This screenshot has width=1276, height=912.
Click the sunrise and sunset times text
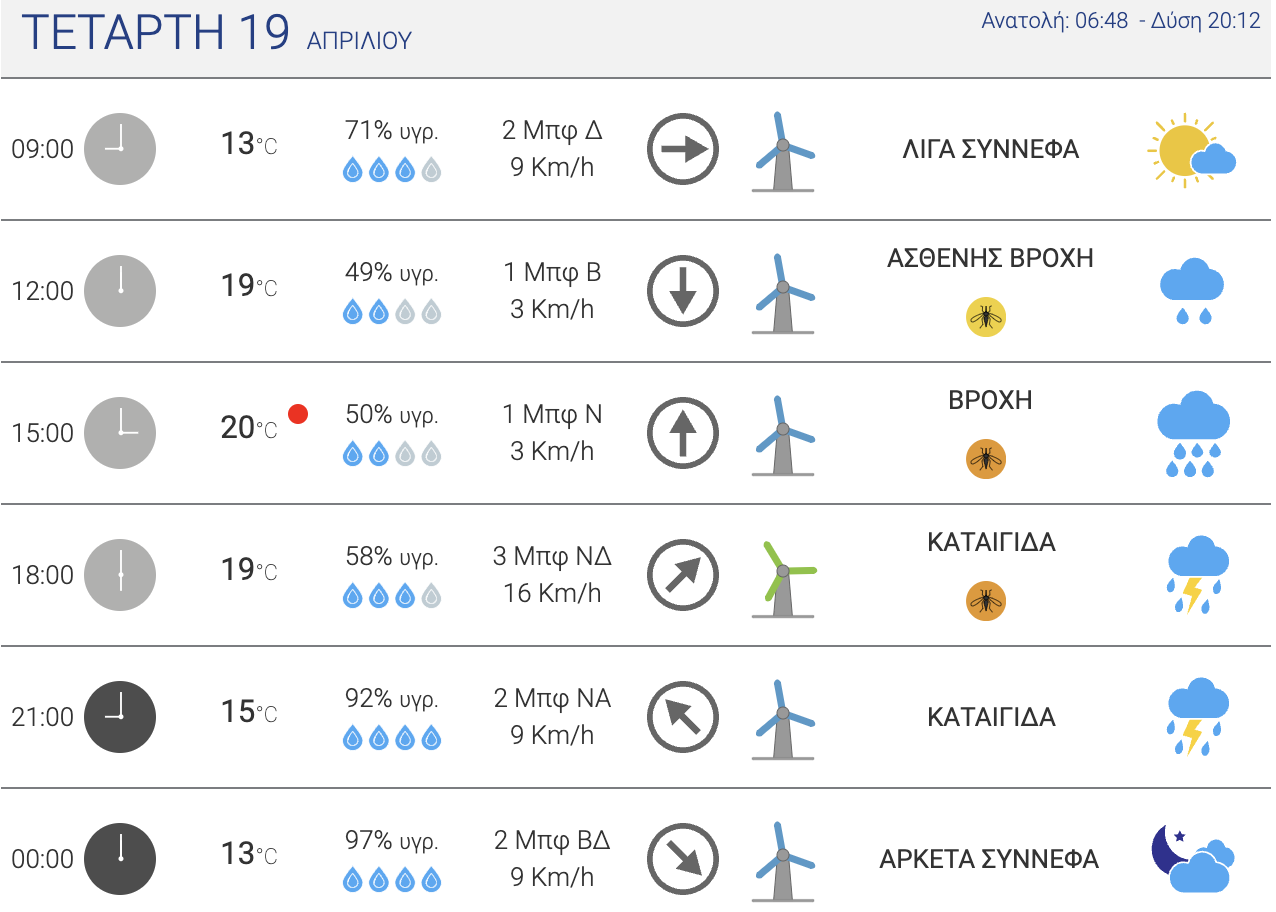click(1121, 21)
